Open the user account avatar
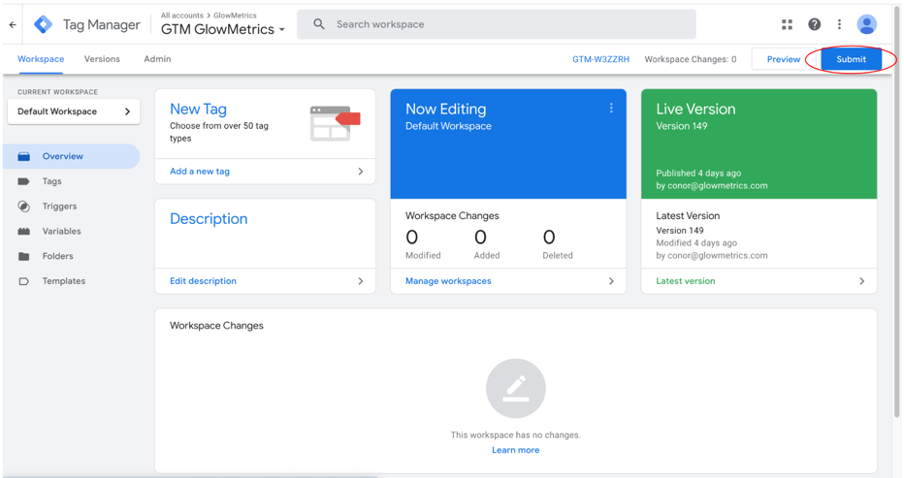Image resolution: width=904 pixels, height=478 pixels. [867, 24]
